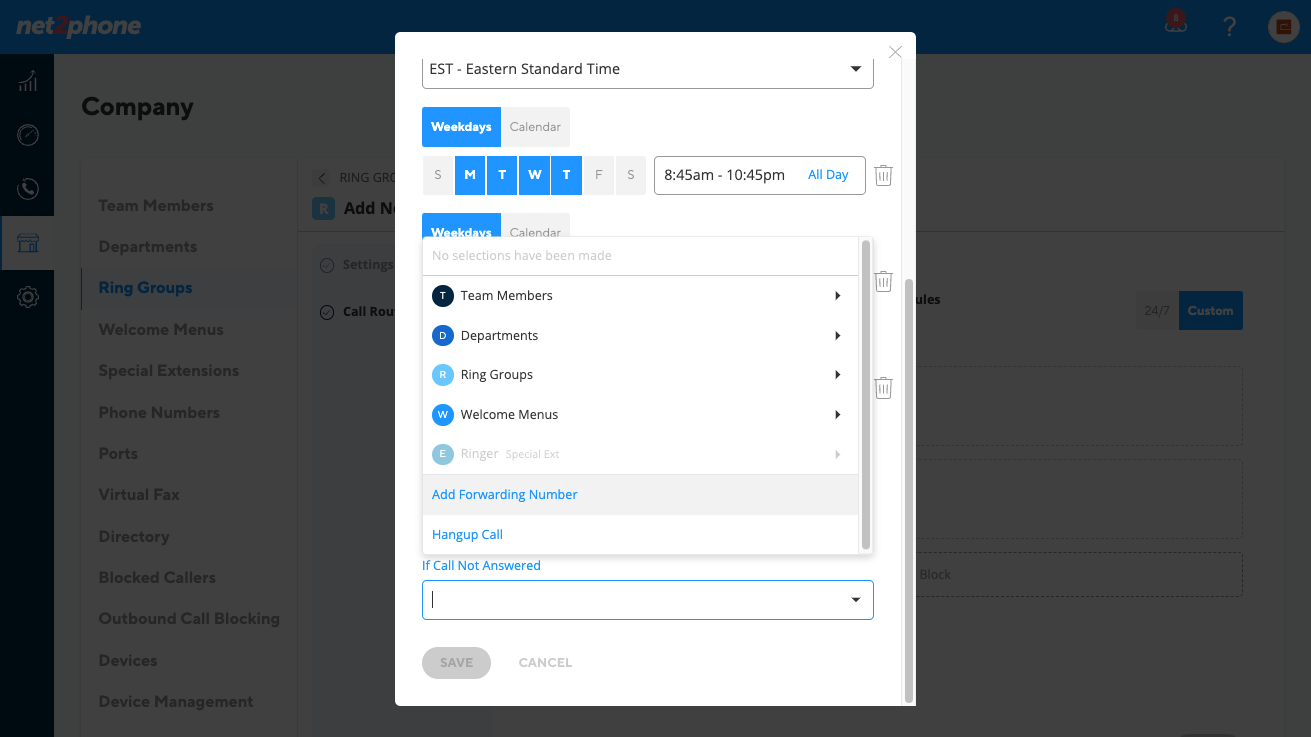Click the back chevron beside RING GROUPS

pos(322,178)
